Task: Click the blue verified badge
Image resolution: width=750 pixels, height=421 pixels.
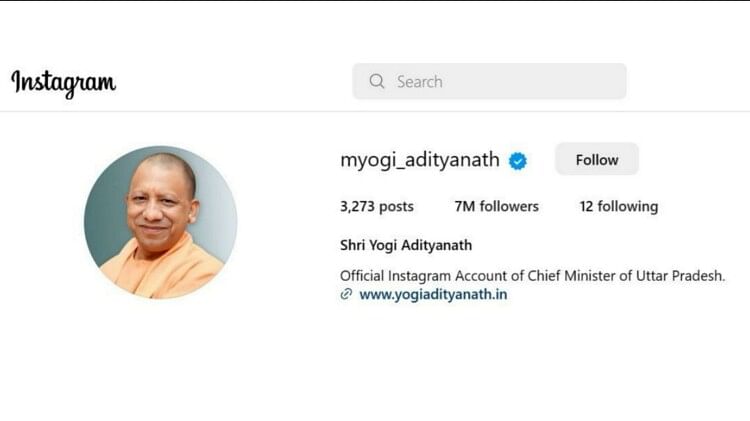Action: tap(518, 161)
